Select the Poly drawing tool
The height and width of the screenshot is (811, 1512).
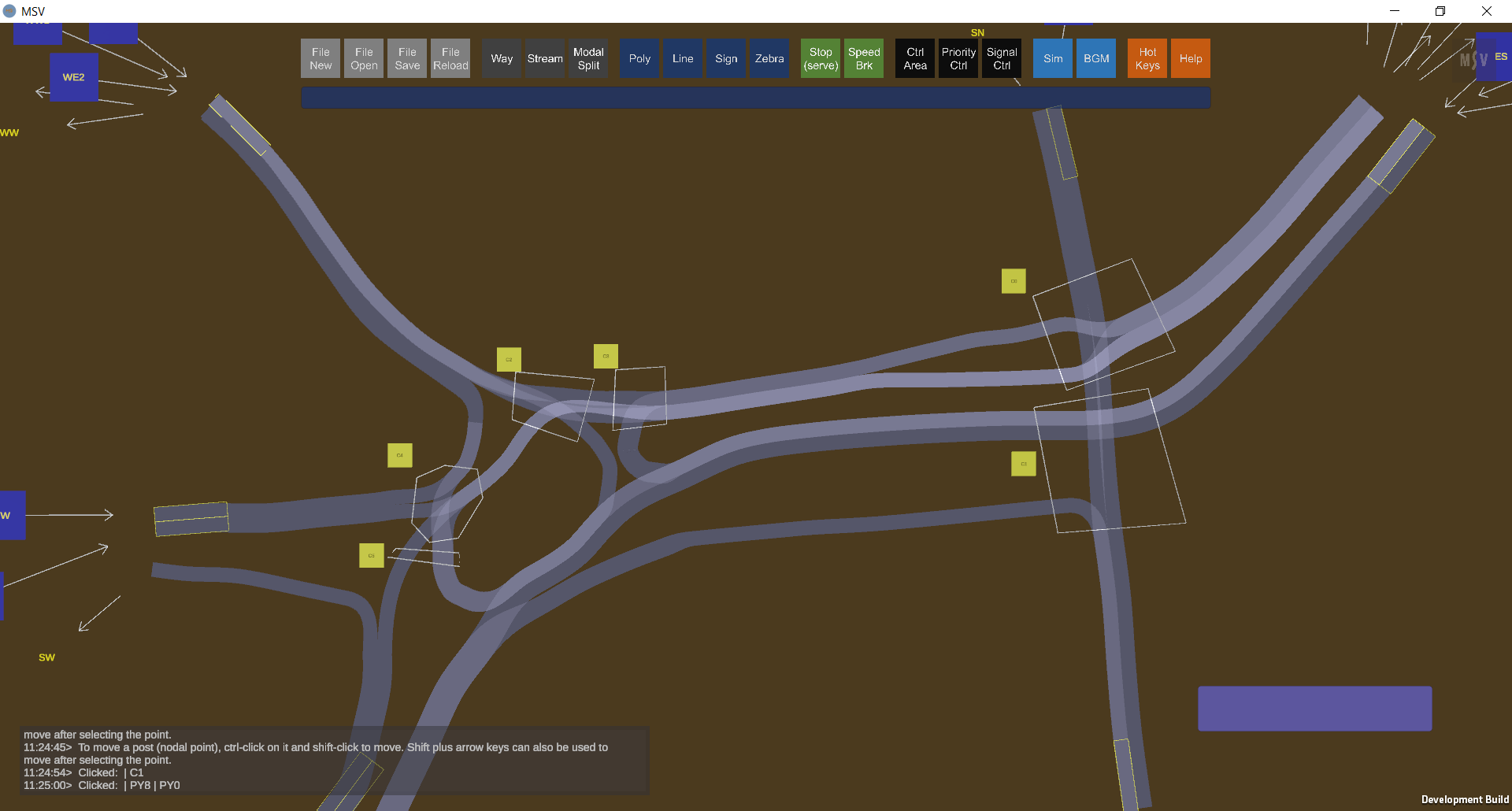coord(639,58)
